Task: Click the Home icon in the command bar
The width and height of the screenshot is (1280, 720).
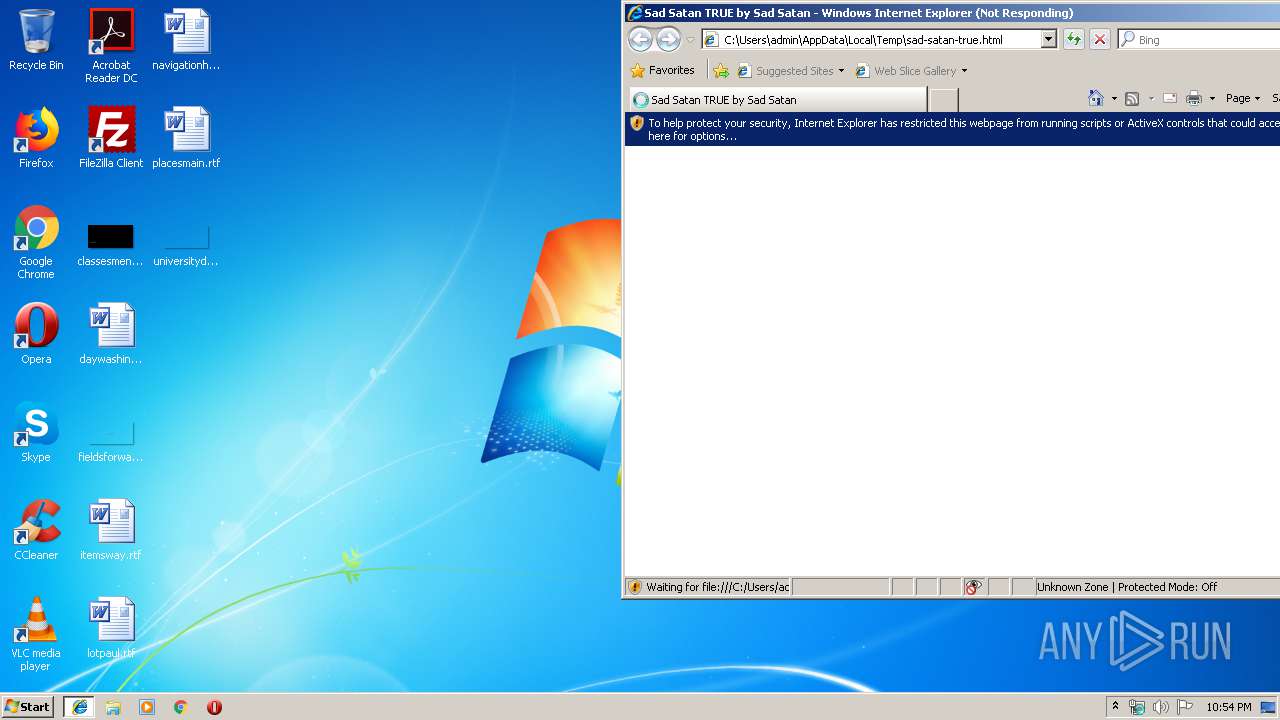Action: tap(1096, 98)
